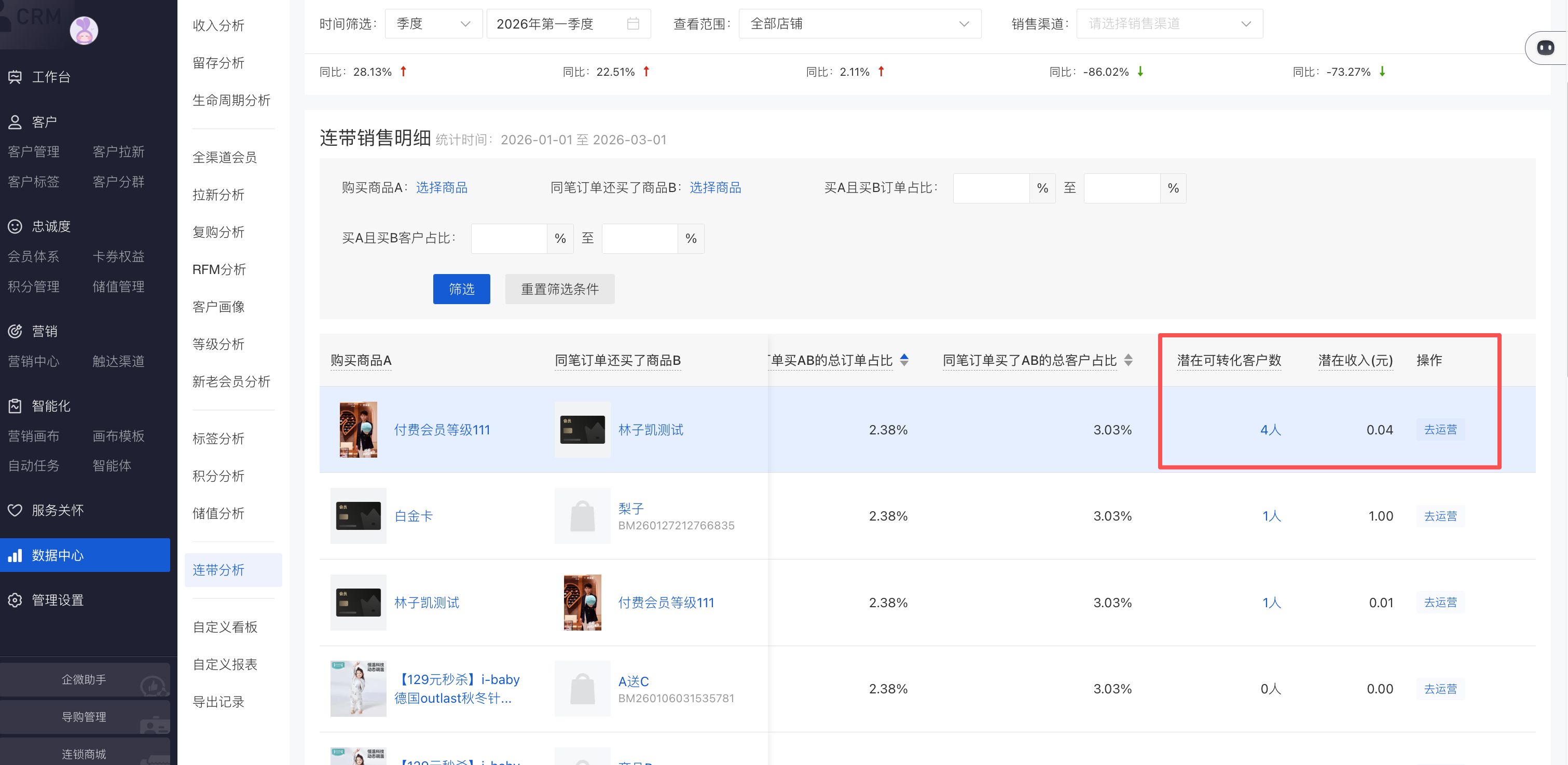Click the 付费会员等级111 product thumbnail in first row

coord(358,429)
